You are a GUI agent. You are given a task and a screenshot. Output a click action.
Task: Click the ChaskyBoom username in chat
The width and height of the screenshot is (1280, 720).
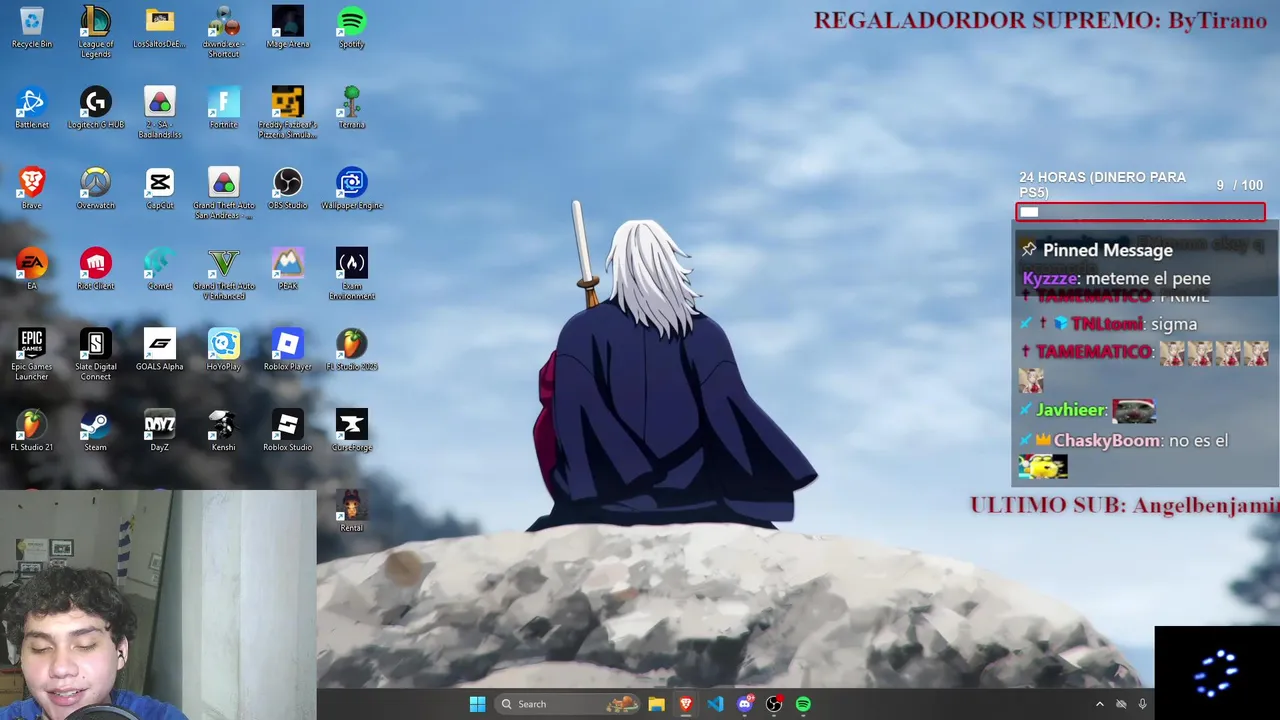(1107, 441)
